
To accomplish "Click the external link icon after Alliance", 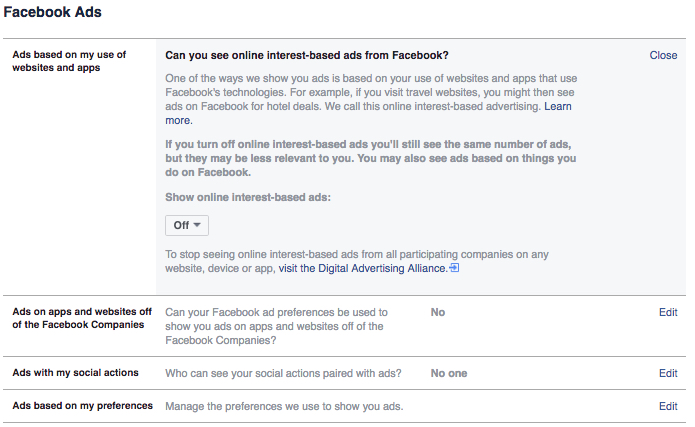I will coord(454,268).
